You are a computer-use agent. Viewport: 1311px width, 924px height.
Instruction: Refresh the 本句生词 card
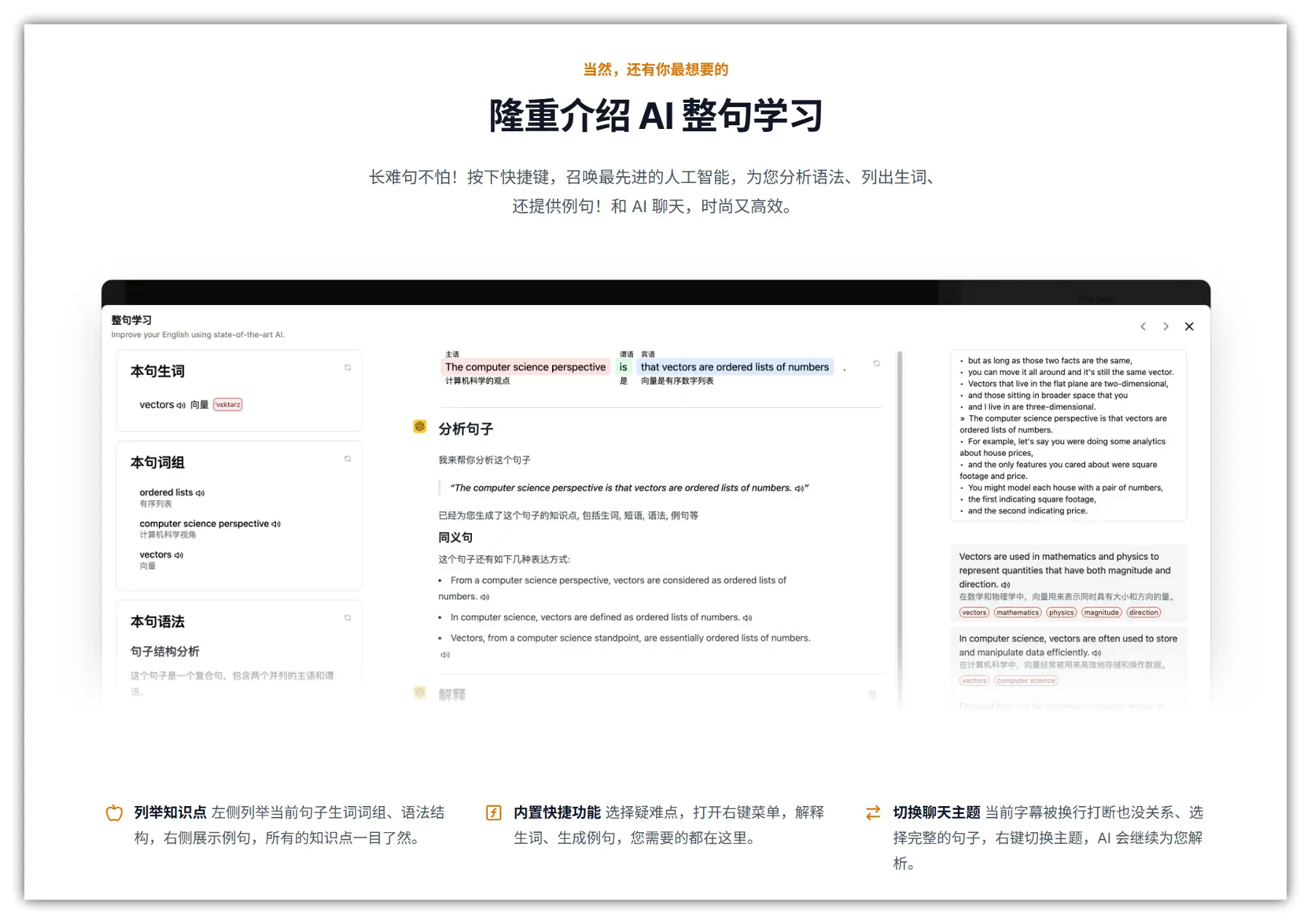tap(347, 368)
